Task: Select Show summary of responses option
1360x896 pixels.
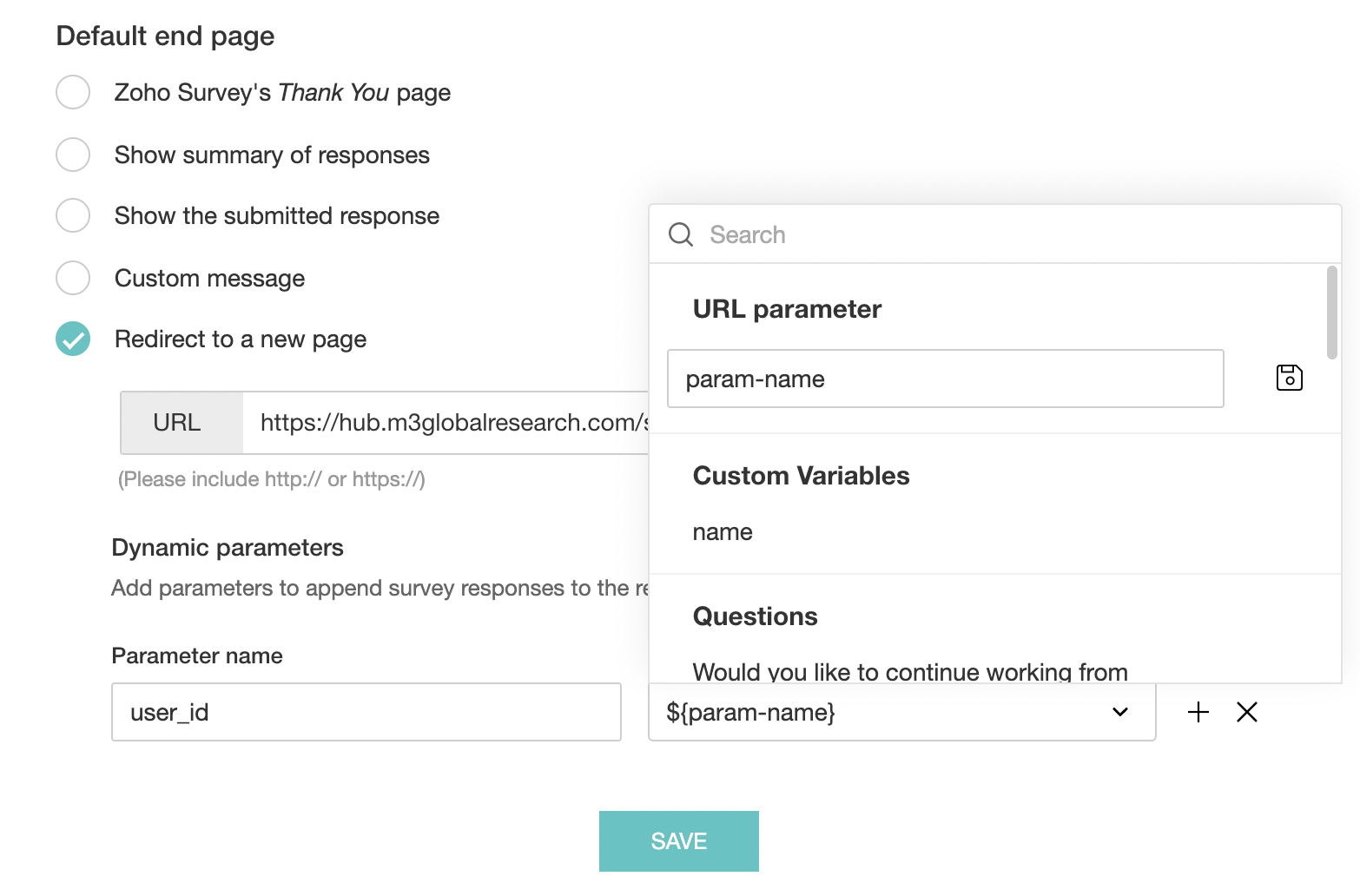Action: pyautogui.click(x=73, y=155)
